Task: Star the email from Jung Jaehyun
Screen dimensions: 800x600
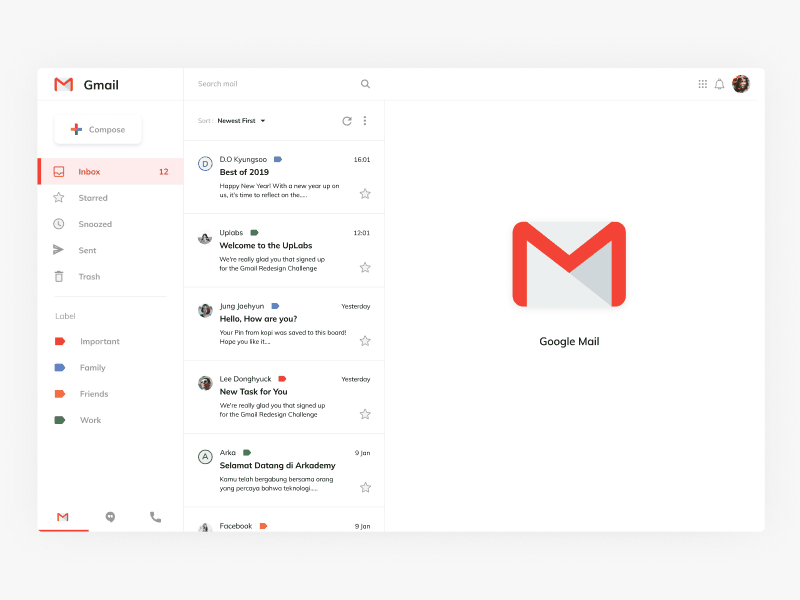Action: tap(365, 340)
